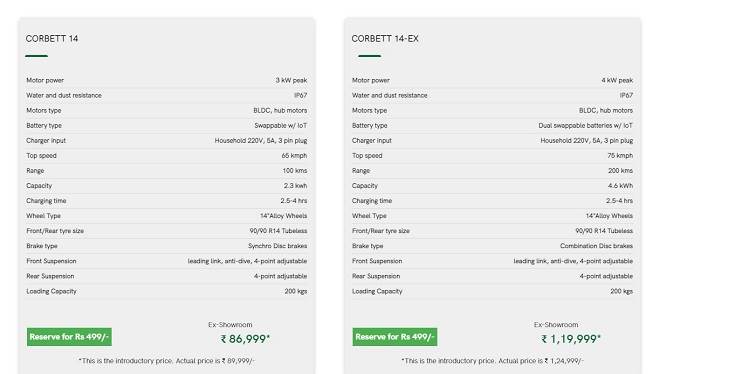Click Corbett 14 Motor power row

pos(167,80)
